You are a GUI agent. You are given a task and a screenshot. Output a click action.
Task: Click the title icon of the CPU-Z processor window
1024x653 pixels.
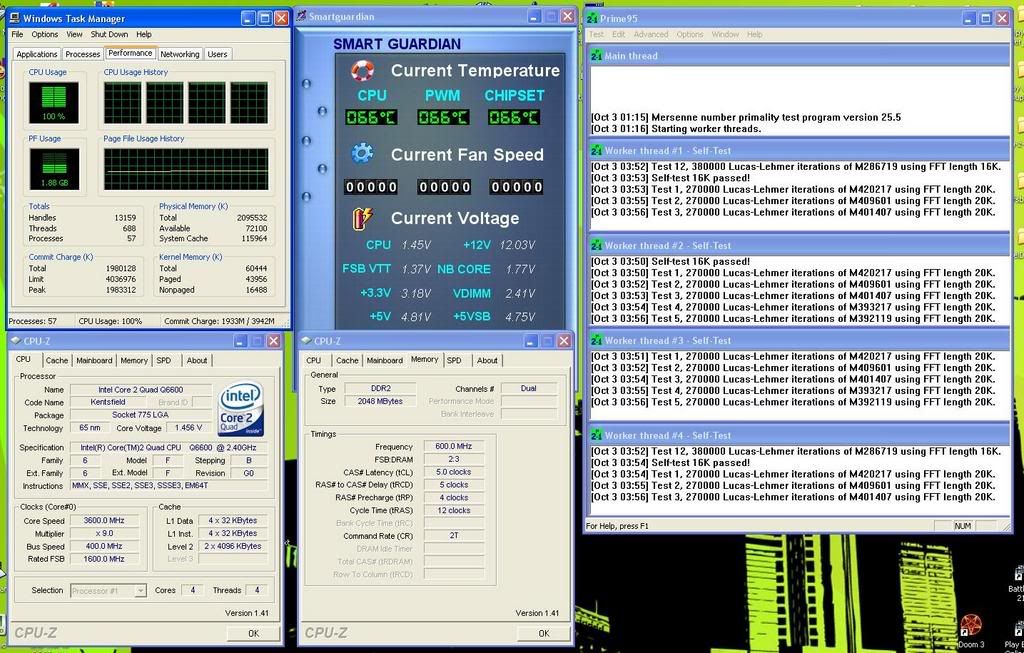pyautogui.click(x=16, y=340)
